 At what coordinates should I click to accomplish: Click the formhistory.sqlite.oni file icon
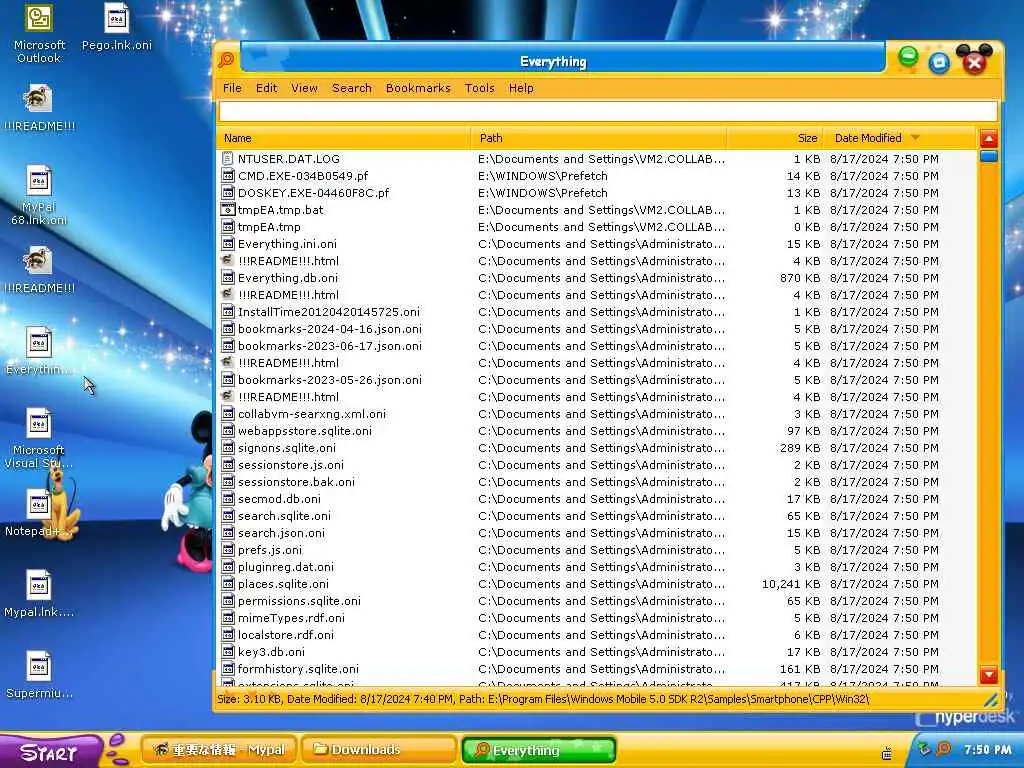coord(227,669)
